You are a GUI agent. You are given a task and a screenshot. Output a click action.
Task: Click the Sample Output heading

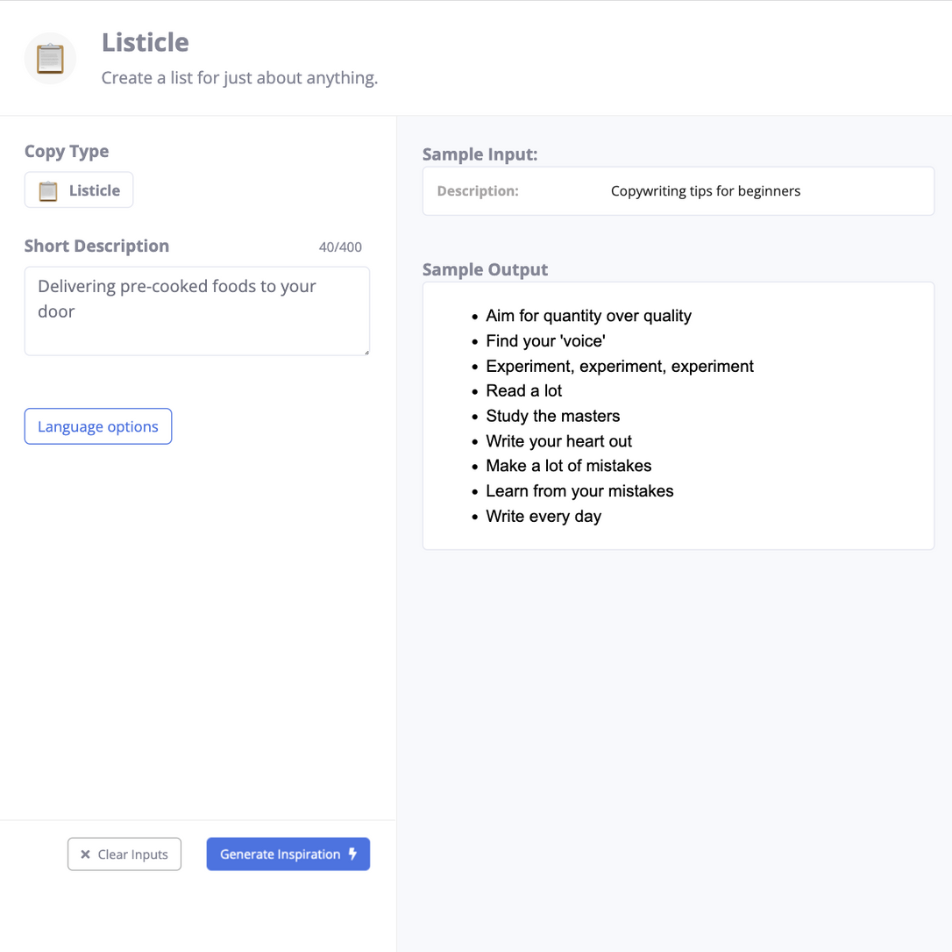(485, 270)
